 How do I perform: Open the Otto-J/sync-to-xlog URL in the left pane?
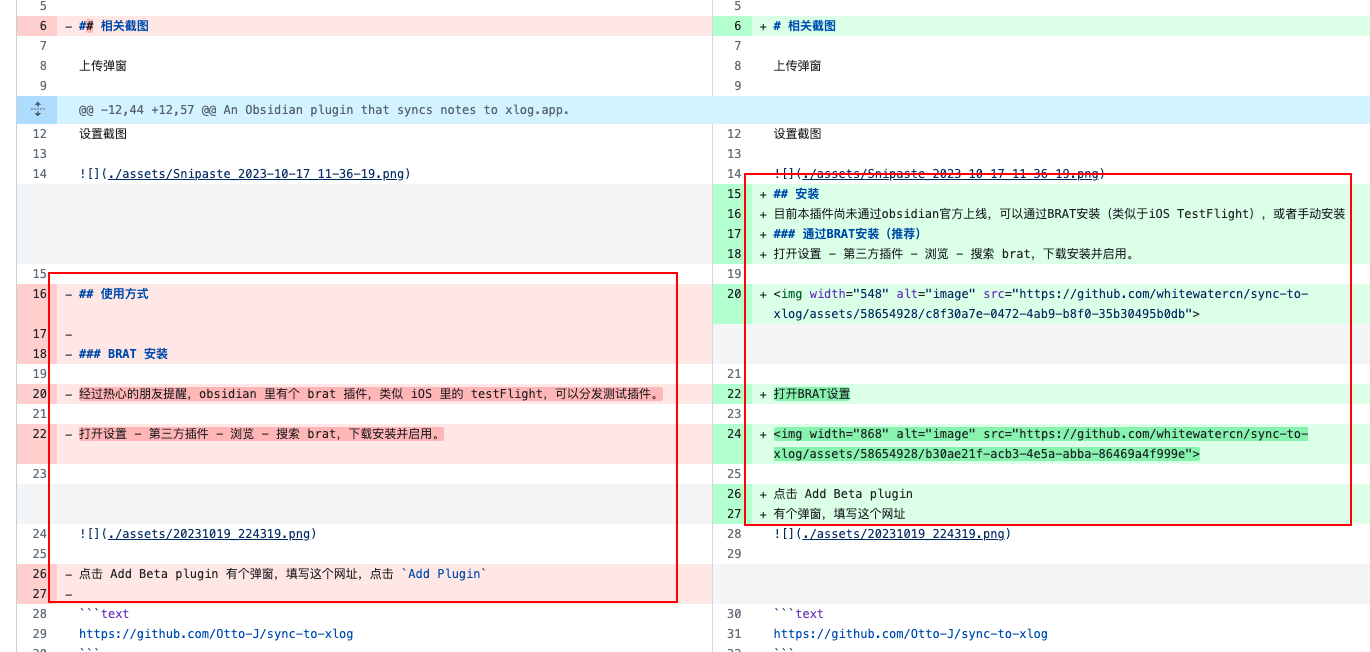[216, 634]
